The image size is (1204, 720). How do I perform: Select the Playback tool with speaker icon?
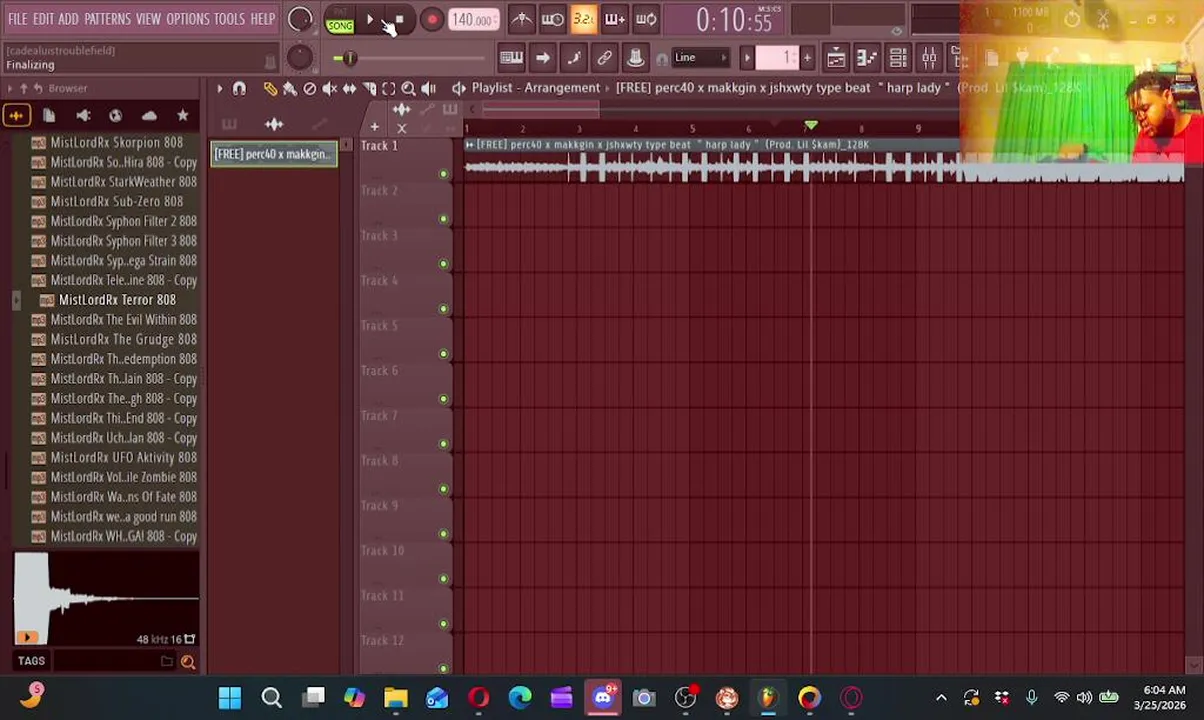pyautogui.click(x=429, y=89)
